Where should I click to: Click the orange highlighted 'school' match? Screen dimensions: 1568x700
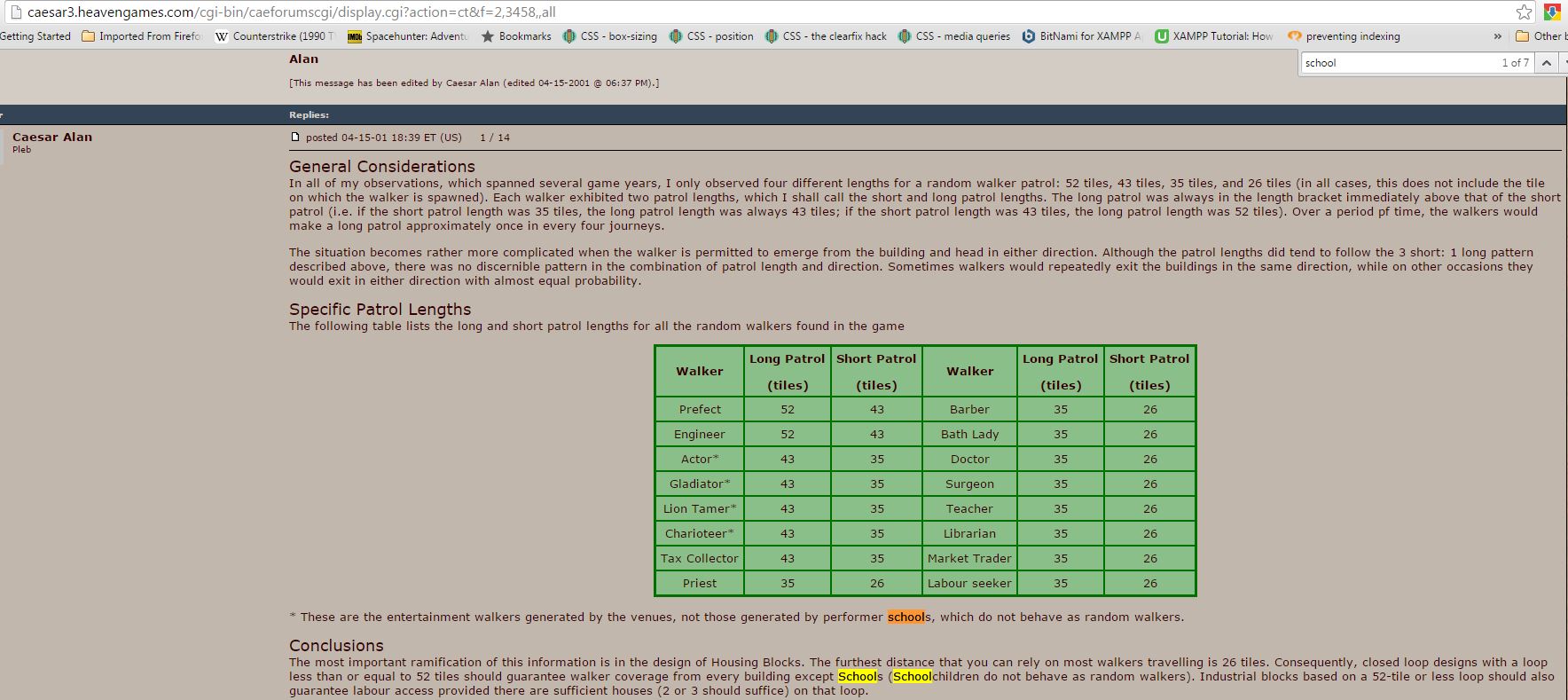point(906,617)
